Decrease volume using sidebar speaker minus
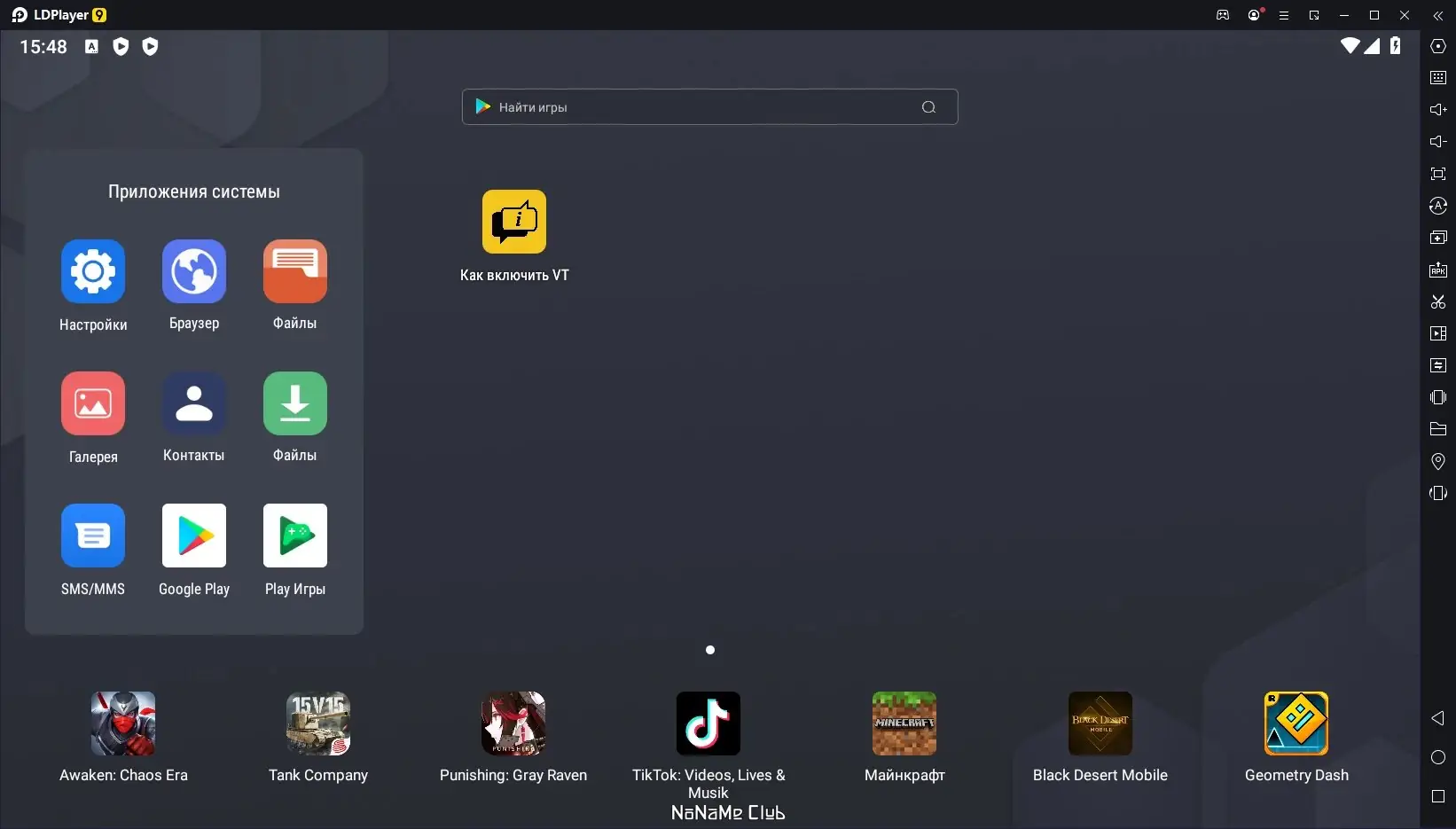 [x=1438, y=142]
